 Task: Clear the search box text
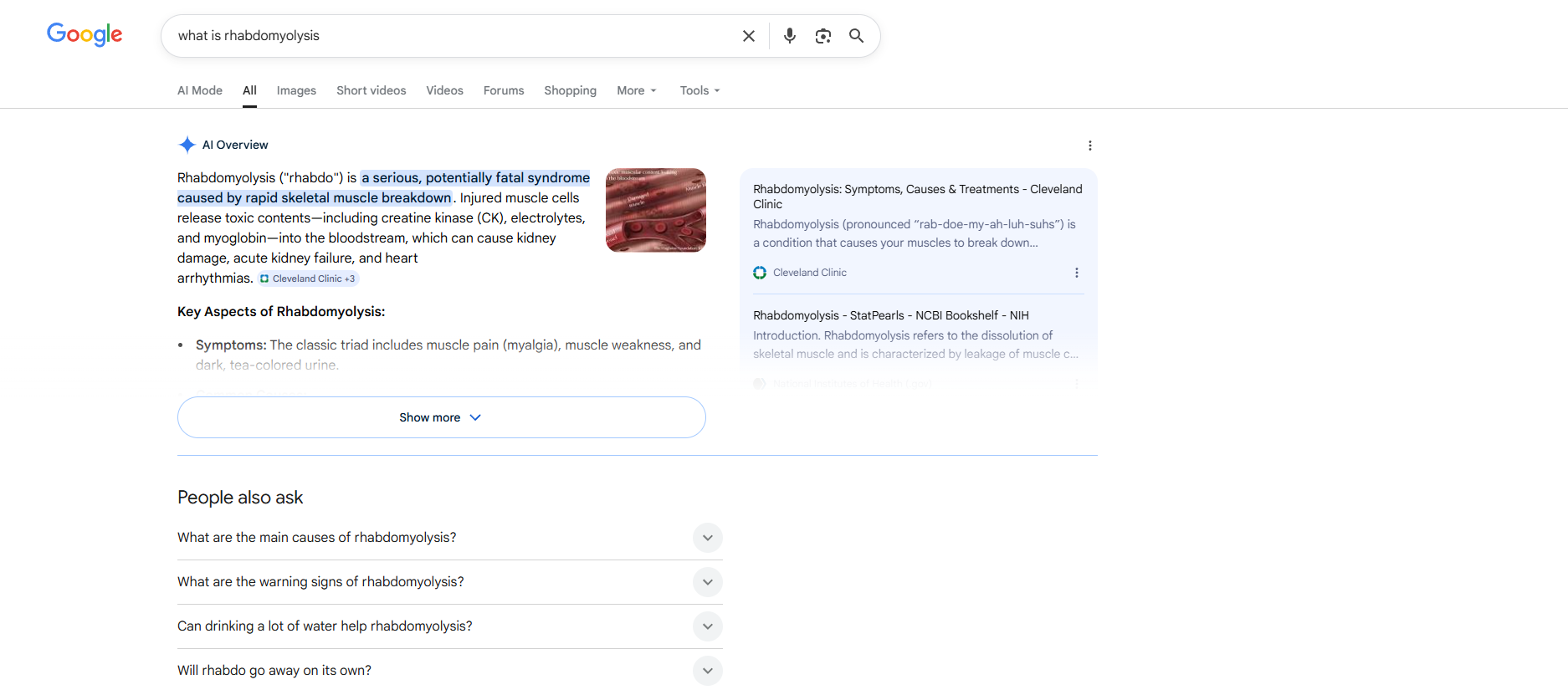[x=748, y=36]
